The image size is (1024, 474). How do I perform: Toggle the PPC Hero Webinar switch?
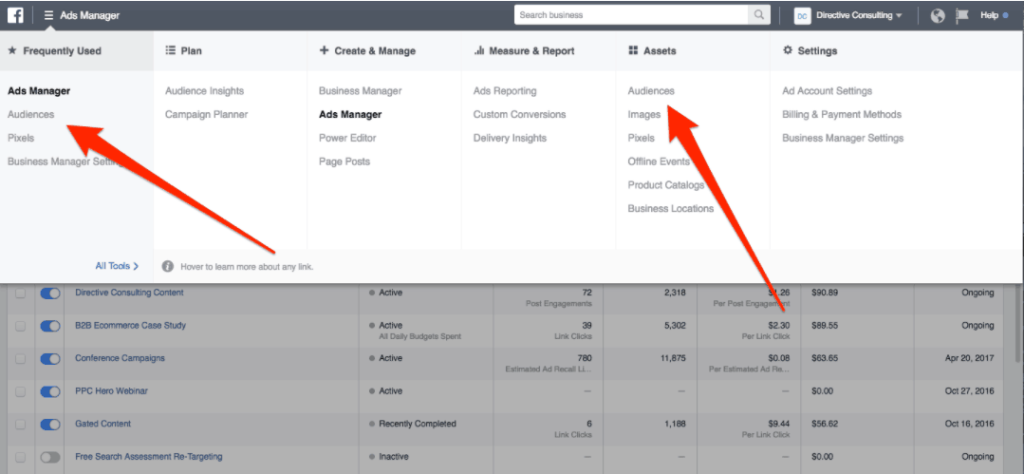[50, 392]
